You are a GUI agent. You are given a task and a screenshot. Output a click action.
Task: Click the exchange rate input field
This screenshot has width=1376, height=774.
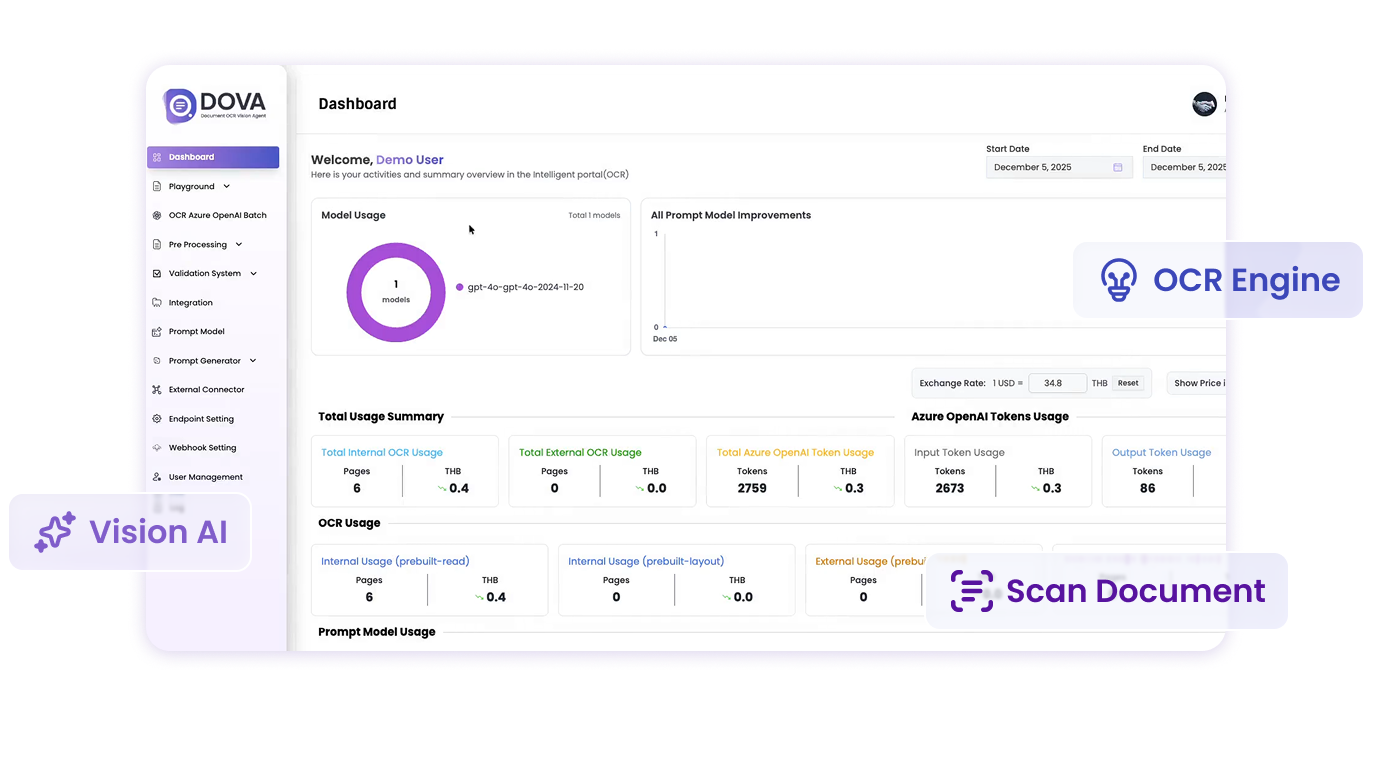1057,383
